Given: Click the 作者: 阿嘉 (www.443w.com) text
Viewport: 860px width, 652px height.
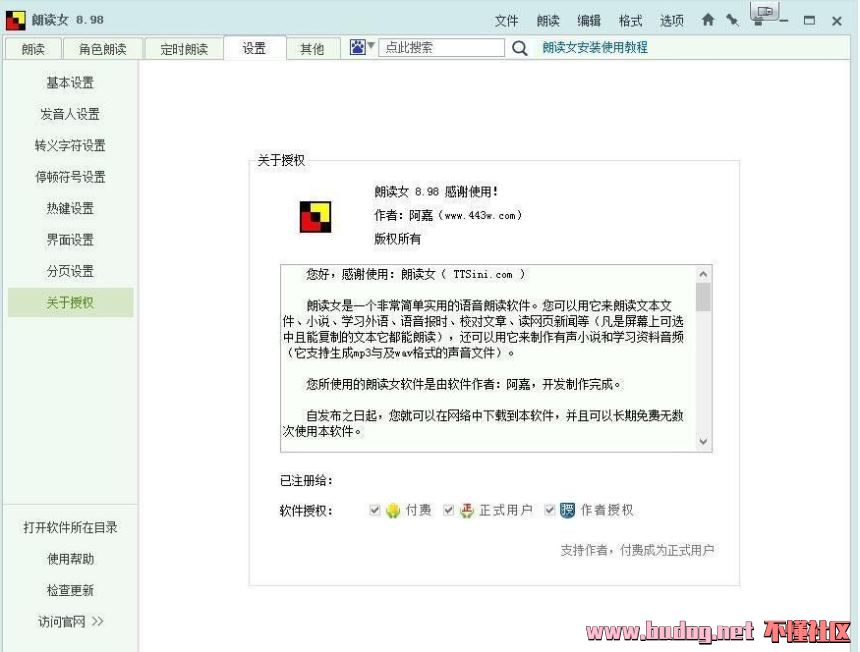Looking at the screenshot, I should (x=448, y=216).
